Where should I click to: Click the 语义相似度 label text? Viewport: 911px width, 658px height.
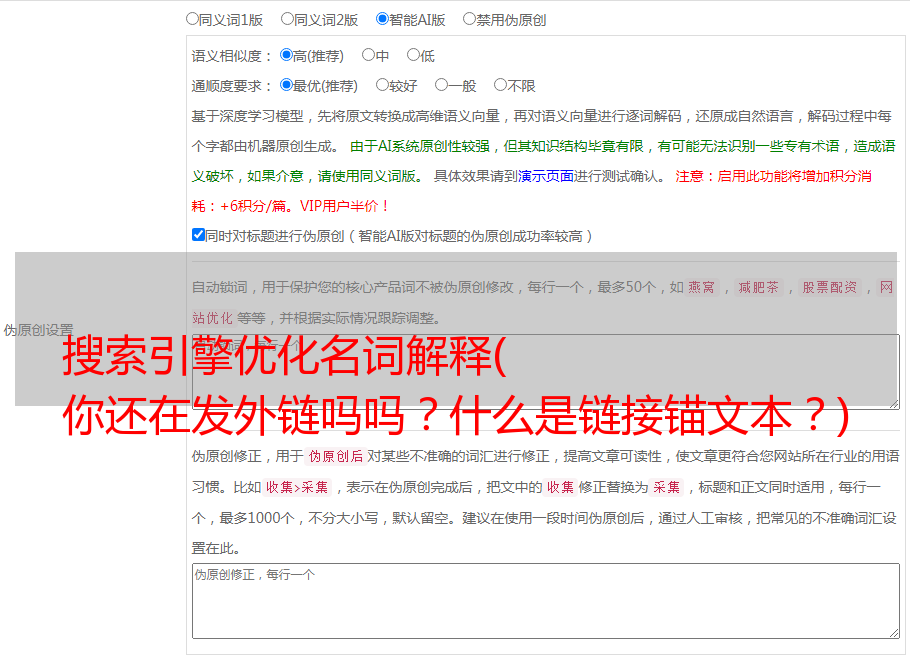227,56
